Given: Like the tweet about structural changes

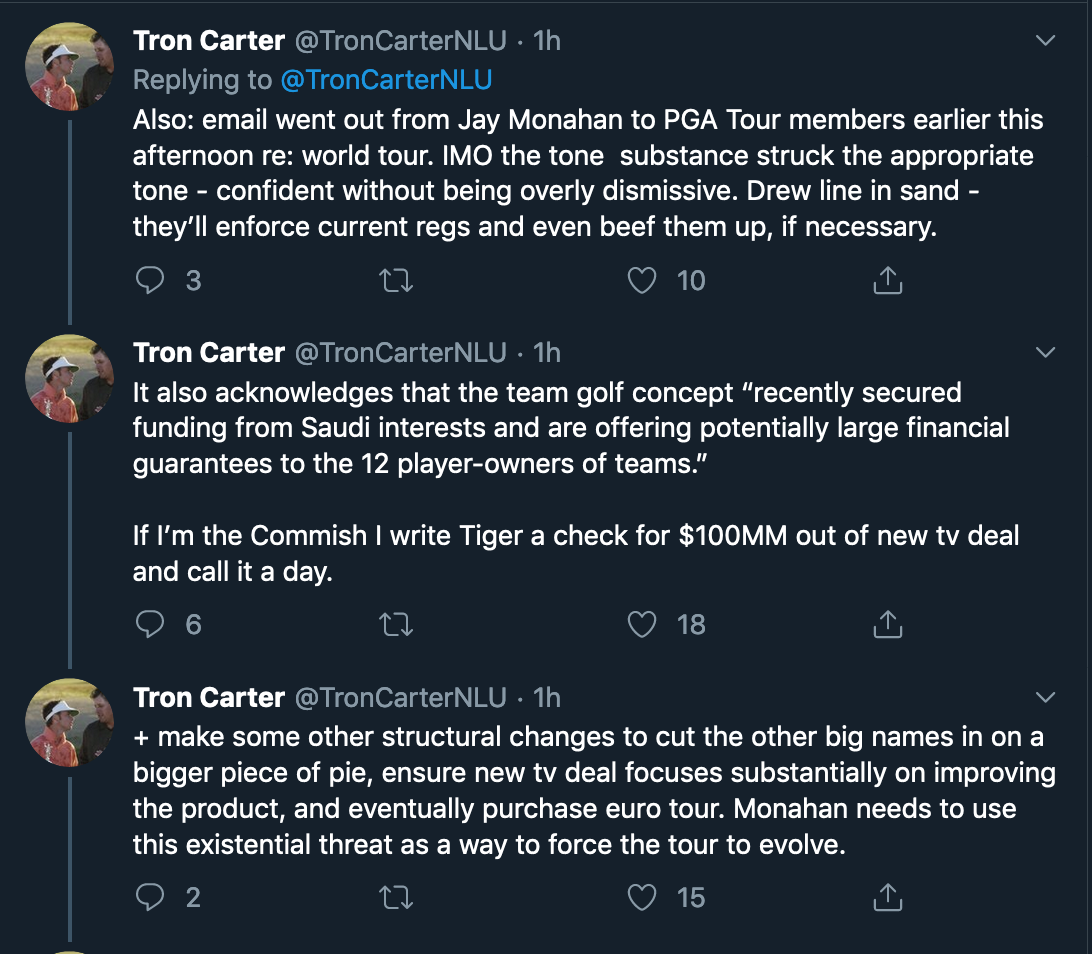Looking at the screenshot, I should pyautogui.click(x=641, y=897).
